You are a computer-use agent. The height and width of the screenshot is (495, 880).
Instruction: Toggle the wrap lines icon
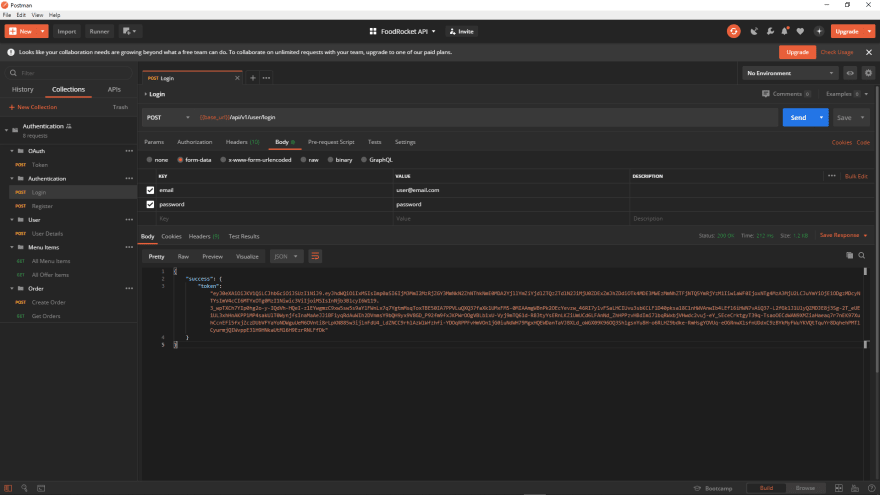pyautogui.click(x=315, y=256)
